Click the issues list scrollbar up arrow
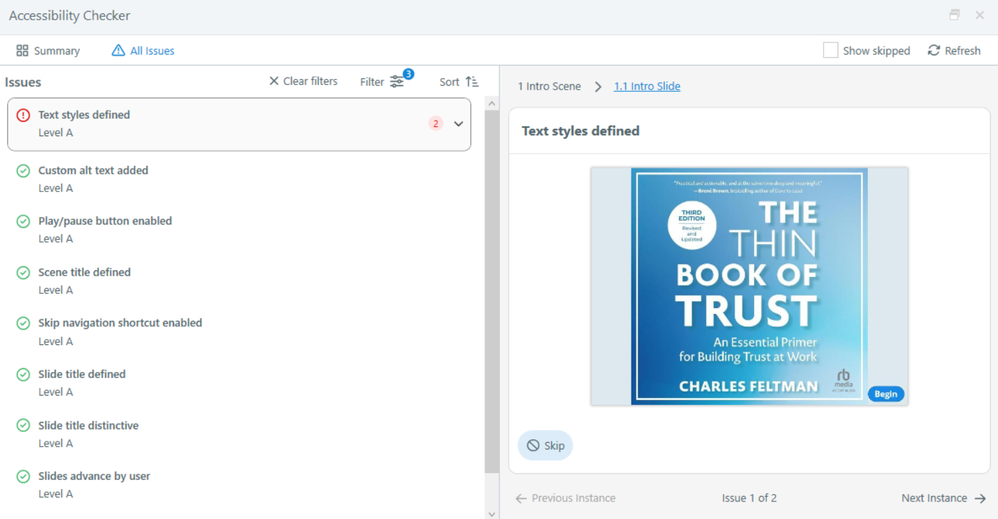 pyautogui.click(x=491, y=103)
